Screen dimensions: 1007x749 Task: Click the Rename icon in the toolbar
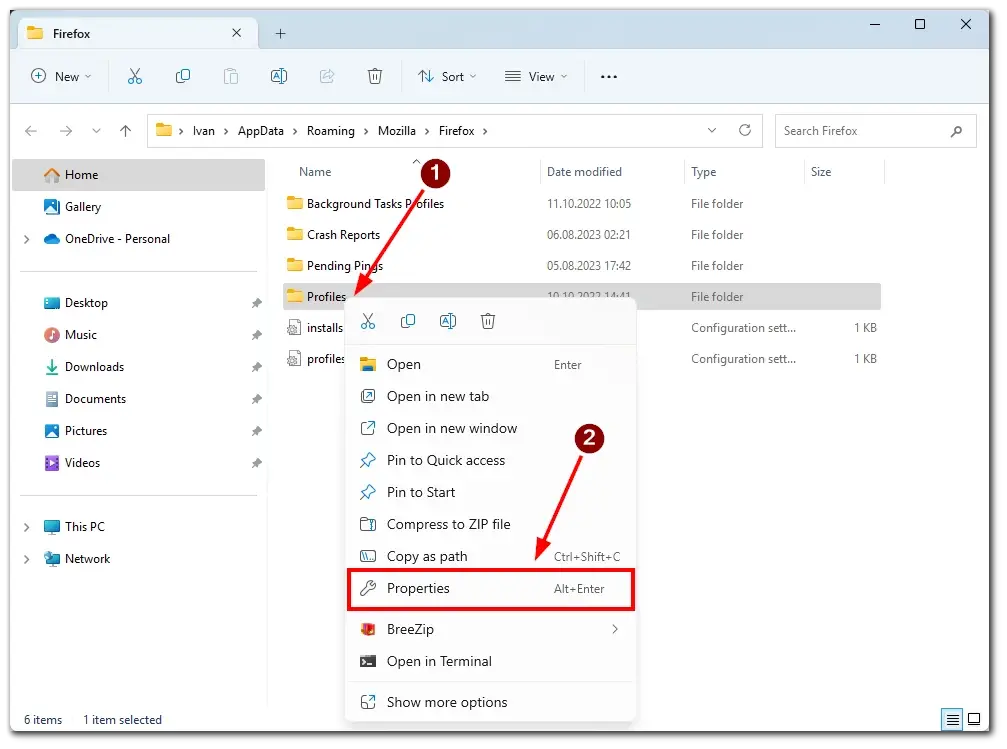(279, 76)
